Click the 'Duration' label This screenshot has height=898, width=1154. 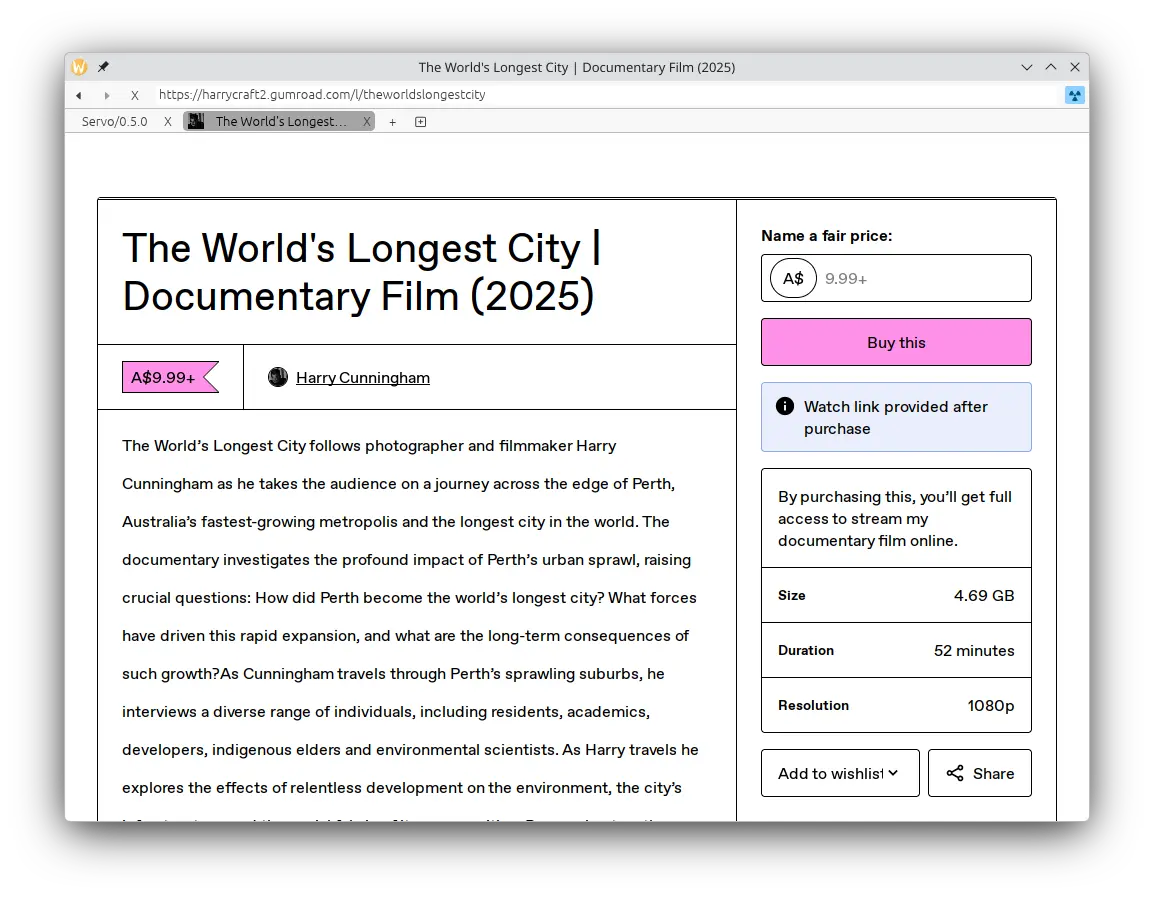click(x=806, y=651)
